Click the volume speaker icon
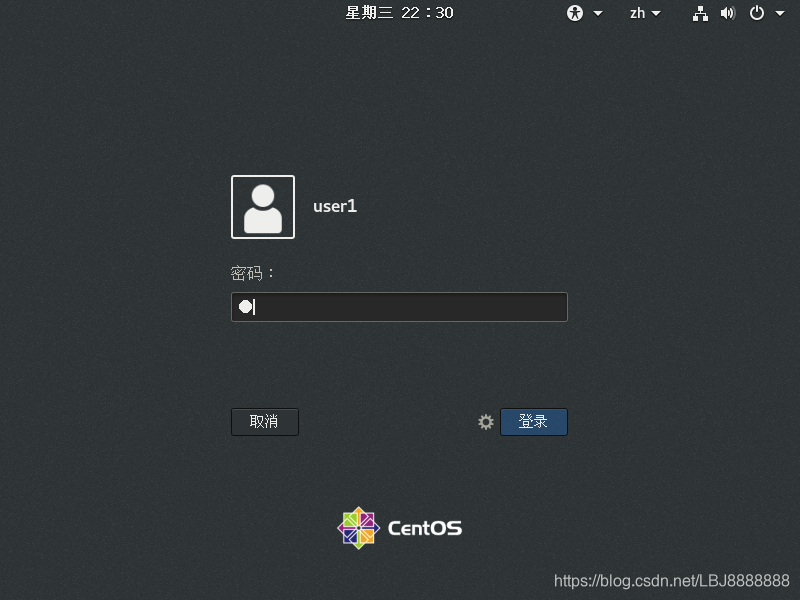This screenshot has height=600, width=800. point(728,13)
